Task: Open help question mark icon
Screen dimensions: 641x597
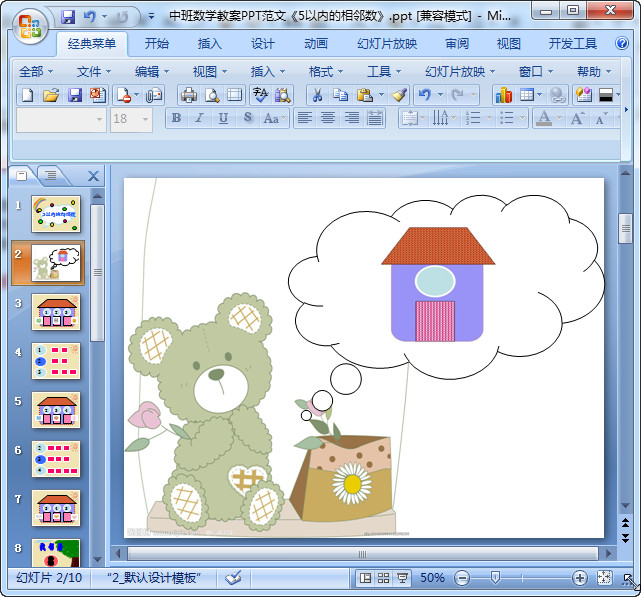Action: point(622,43)
